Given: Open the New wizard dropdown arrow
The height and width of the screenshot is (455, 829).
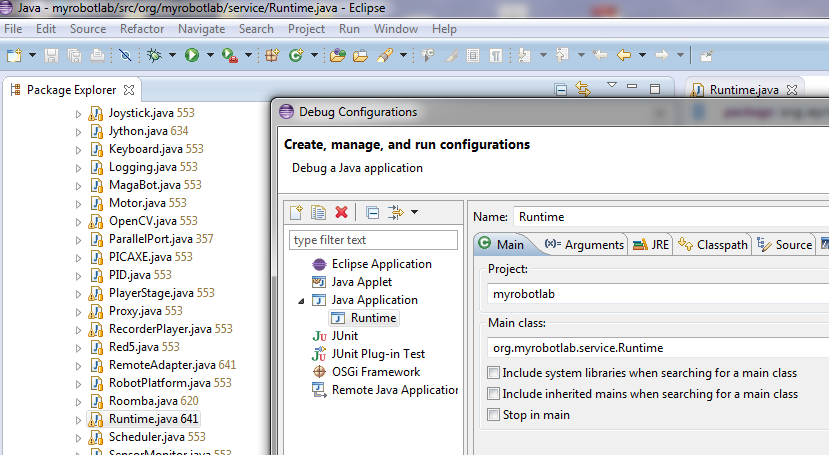Looking at the screenshot, I should coord(32,55).
